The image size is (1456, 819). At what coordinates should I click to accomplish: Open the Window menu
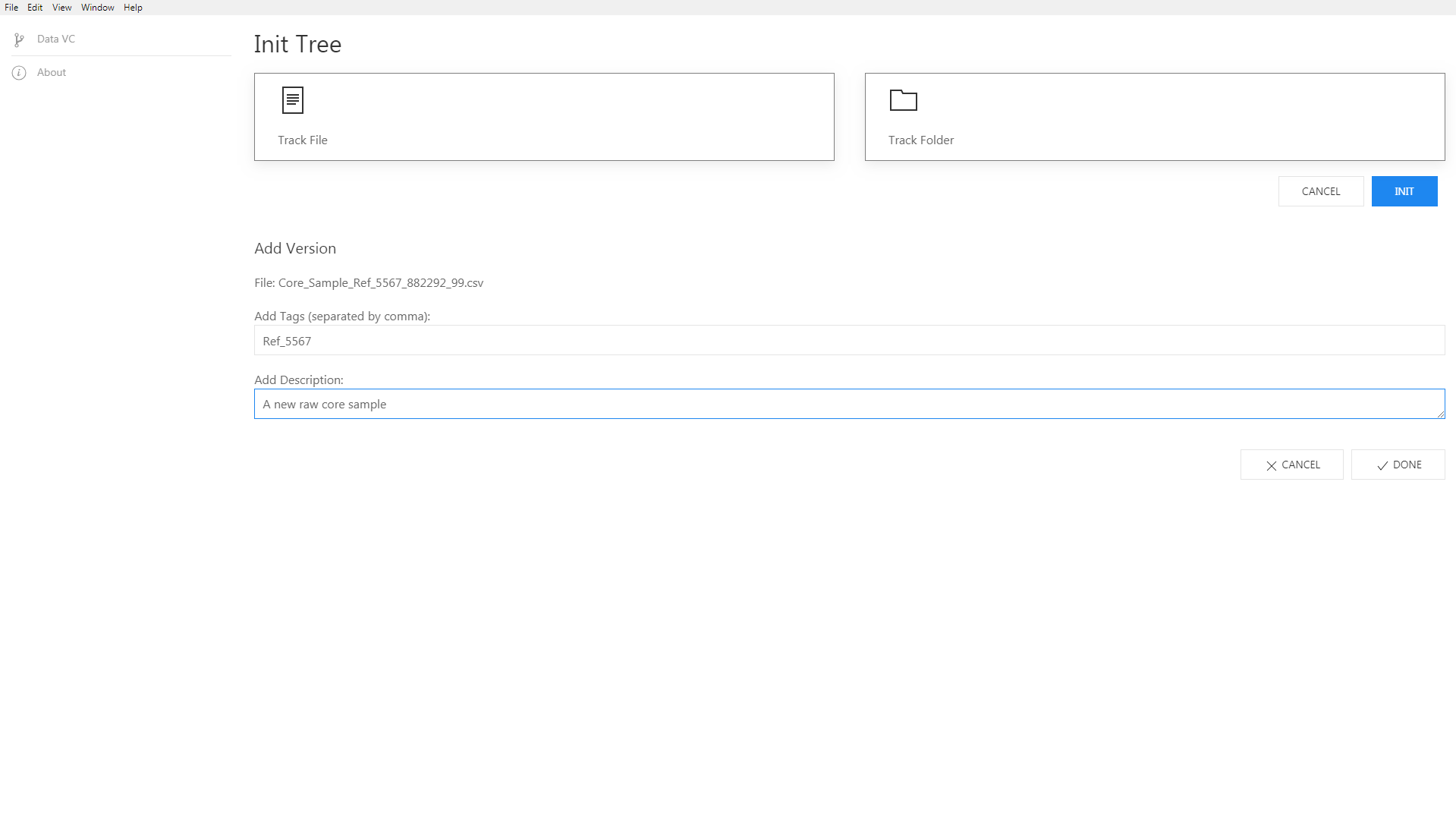point(98,8)
